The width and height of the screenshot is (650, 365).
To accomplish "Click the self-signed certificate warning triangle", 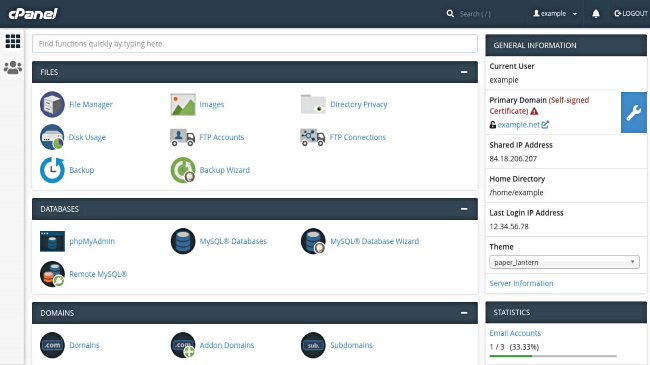I will coord(534,111).
